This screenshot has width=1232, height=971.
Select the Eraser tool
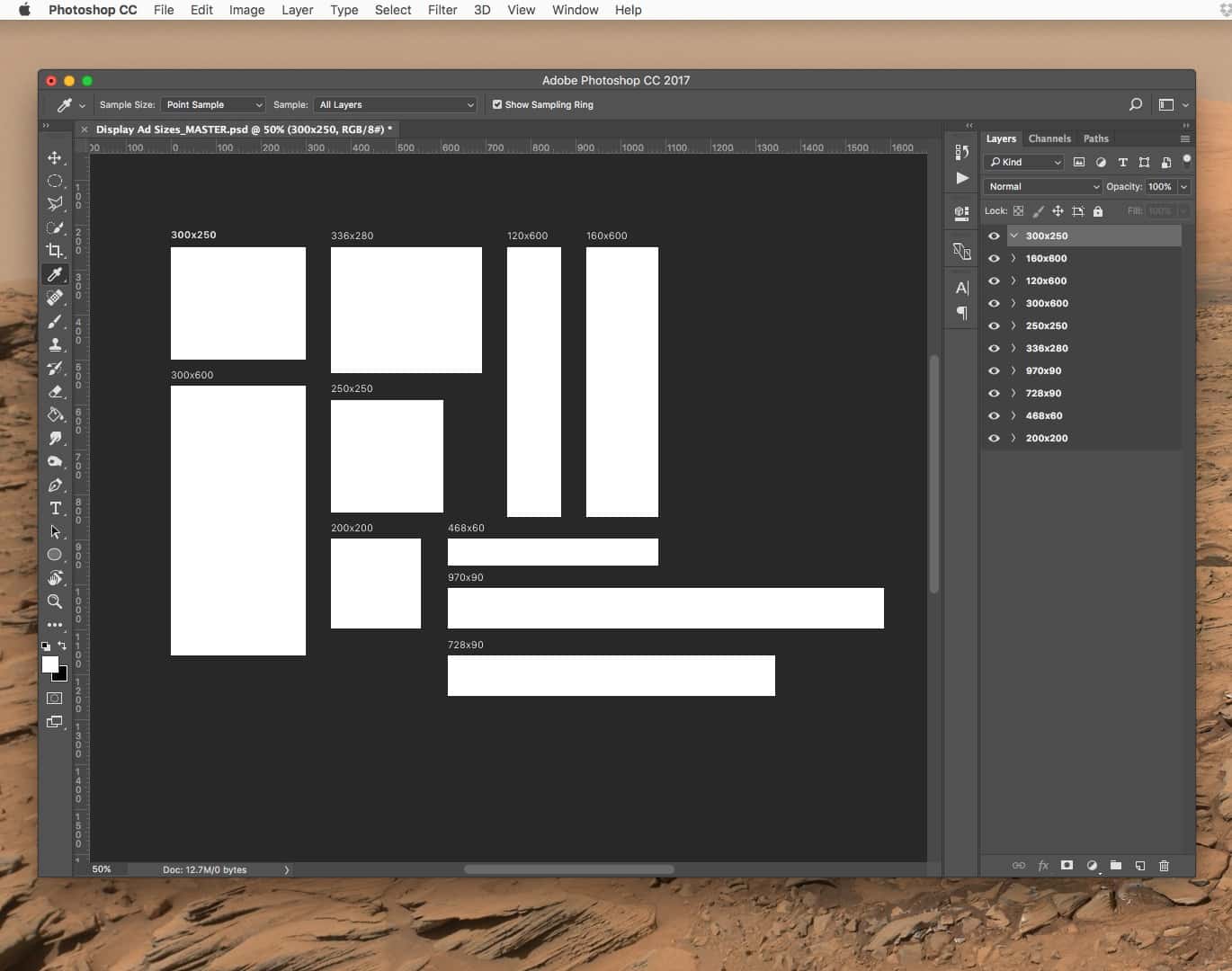(x=55, y=391)
